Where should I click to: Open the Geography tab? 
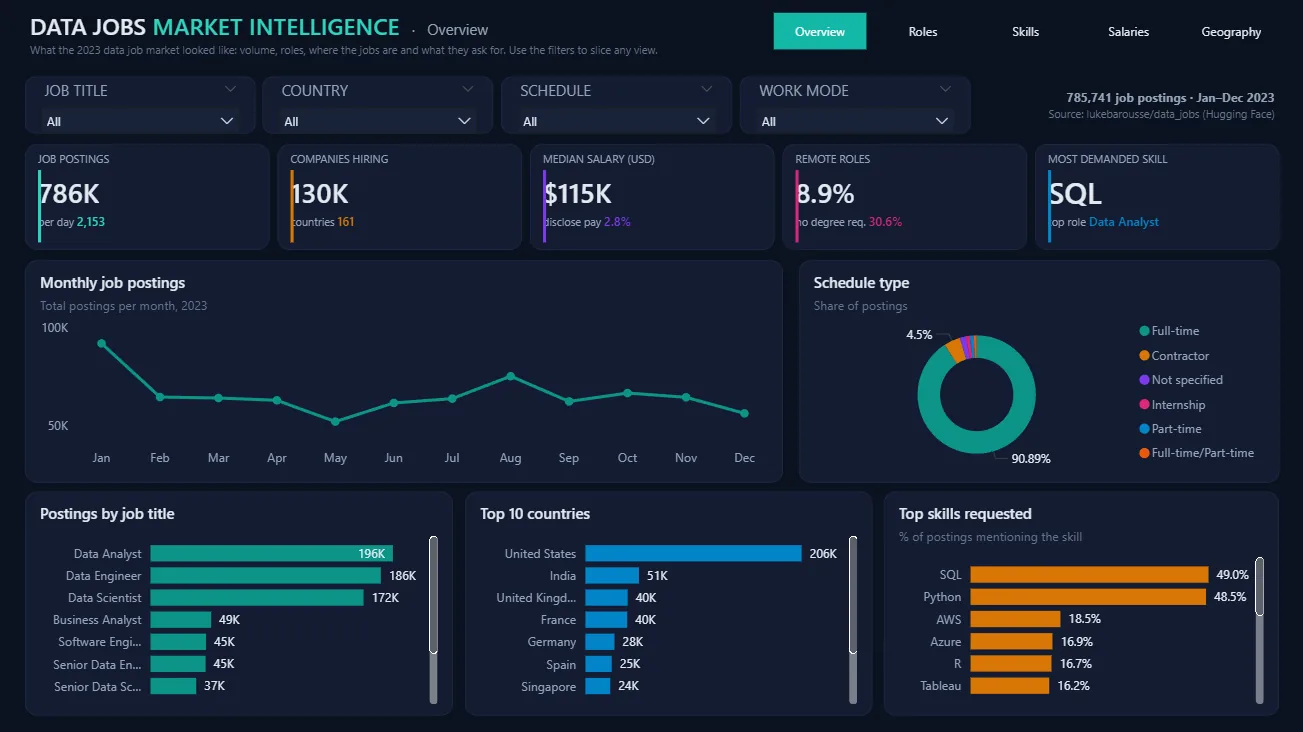[x=1231, y=32]
